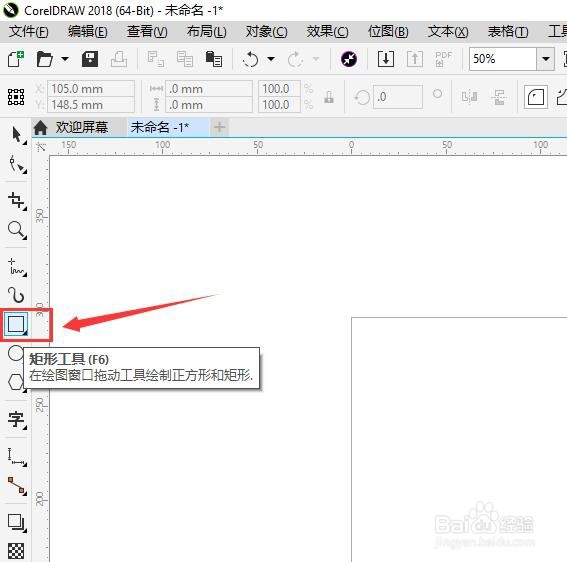Open the 表格(T) menu
The image size is (567, 562).
click(x=508, y=32)
